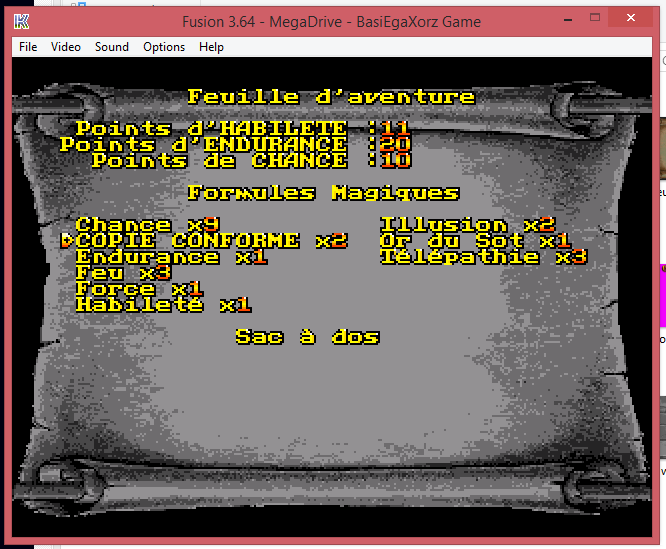Screen dimensions: 666x549
Task: Open the Options menu
Action: click(x=164, y=47)
